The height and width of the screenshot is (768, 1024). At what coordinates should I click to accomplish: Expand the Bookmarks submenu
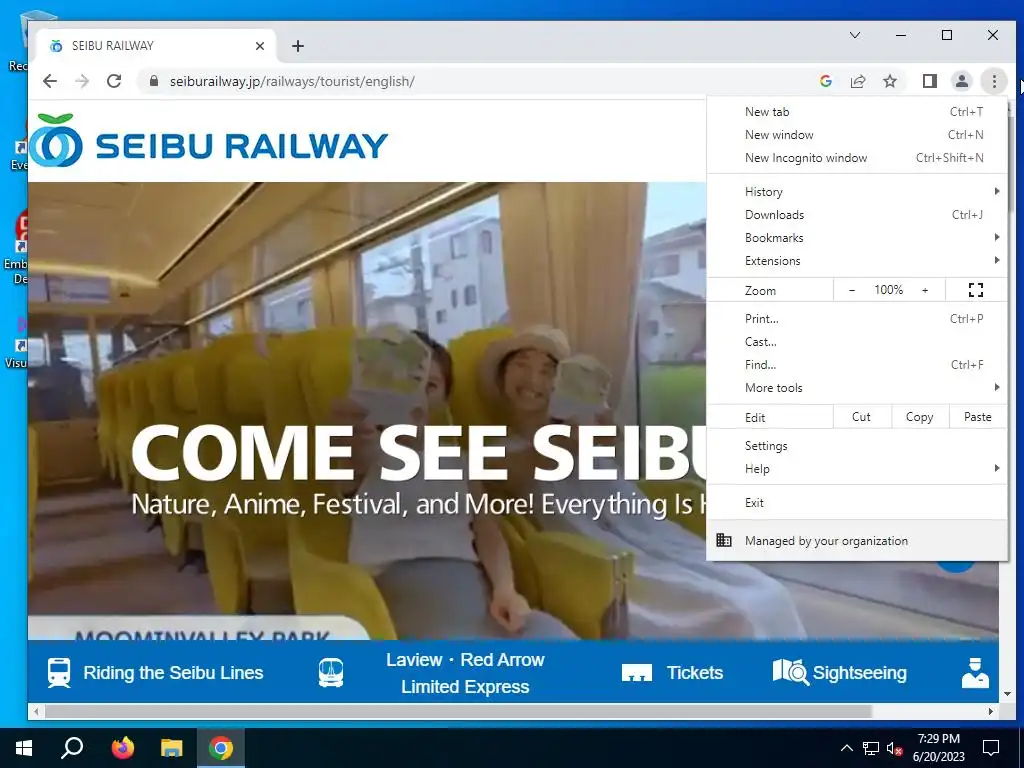[857, 238]
